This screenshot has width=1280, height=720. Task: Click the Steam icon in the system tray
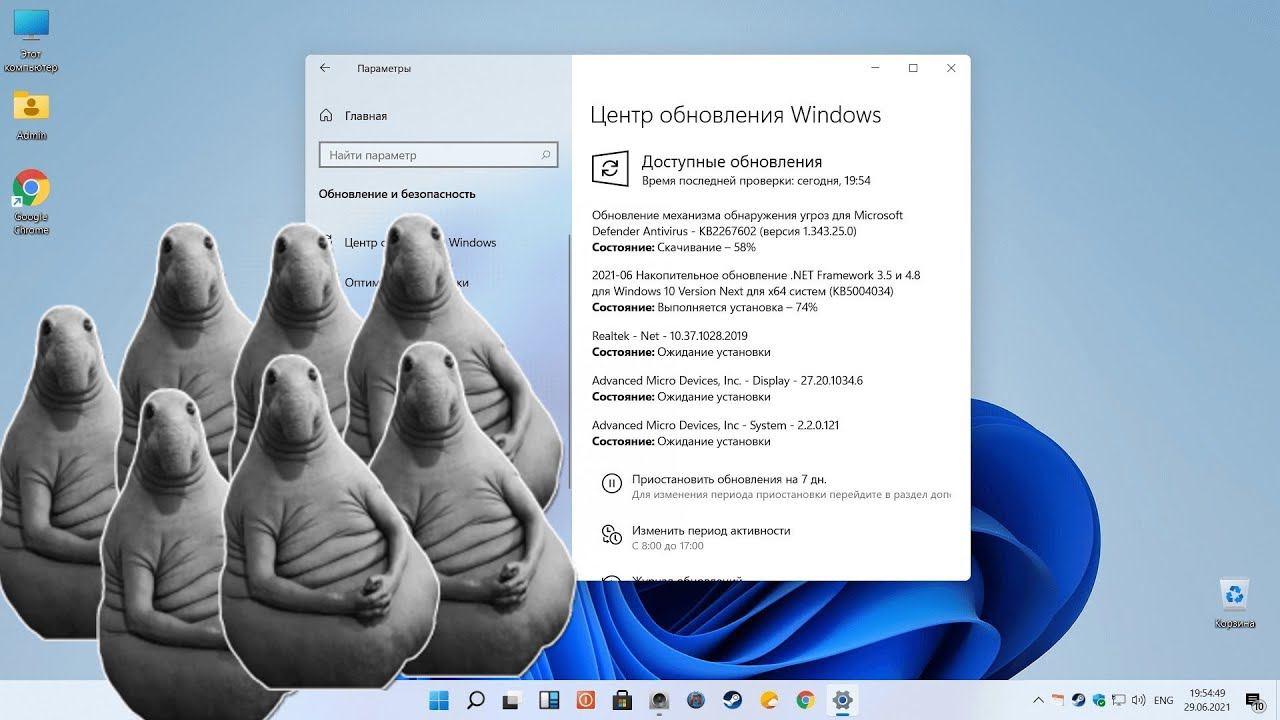[x=1079, y=700]
